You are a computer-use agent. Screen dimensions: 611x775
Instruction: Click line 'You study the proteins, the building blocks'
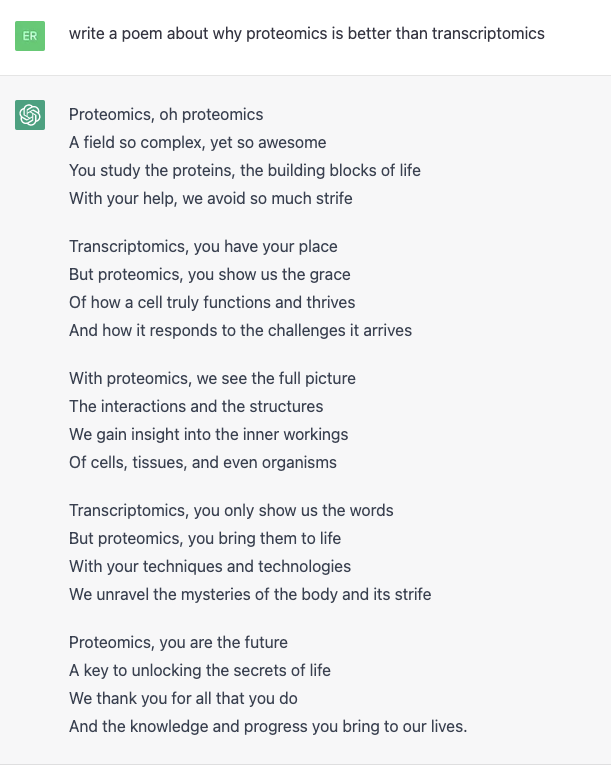click(245, 171)
